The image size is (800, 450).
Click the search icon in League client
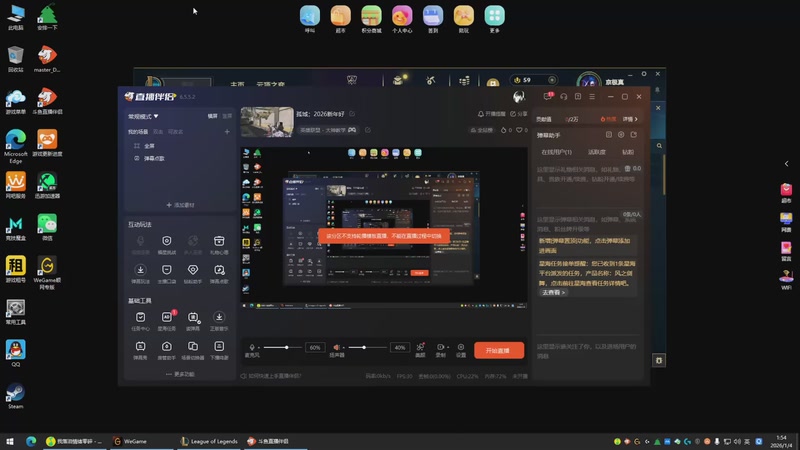[659, 146]
